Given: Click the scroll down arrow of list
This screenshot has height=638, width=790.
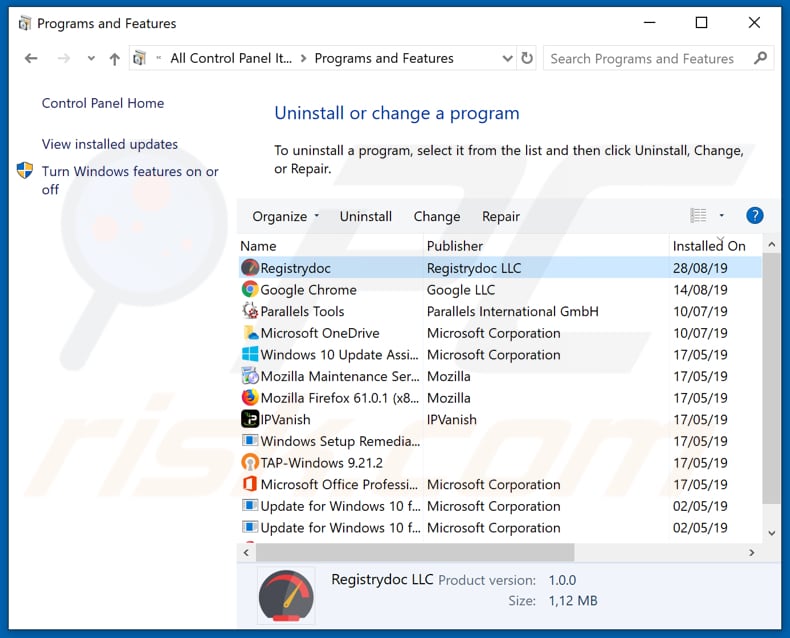Looking at the screenshot, I should [x=771, y=533].
